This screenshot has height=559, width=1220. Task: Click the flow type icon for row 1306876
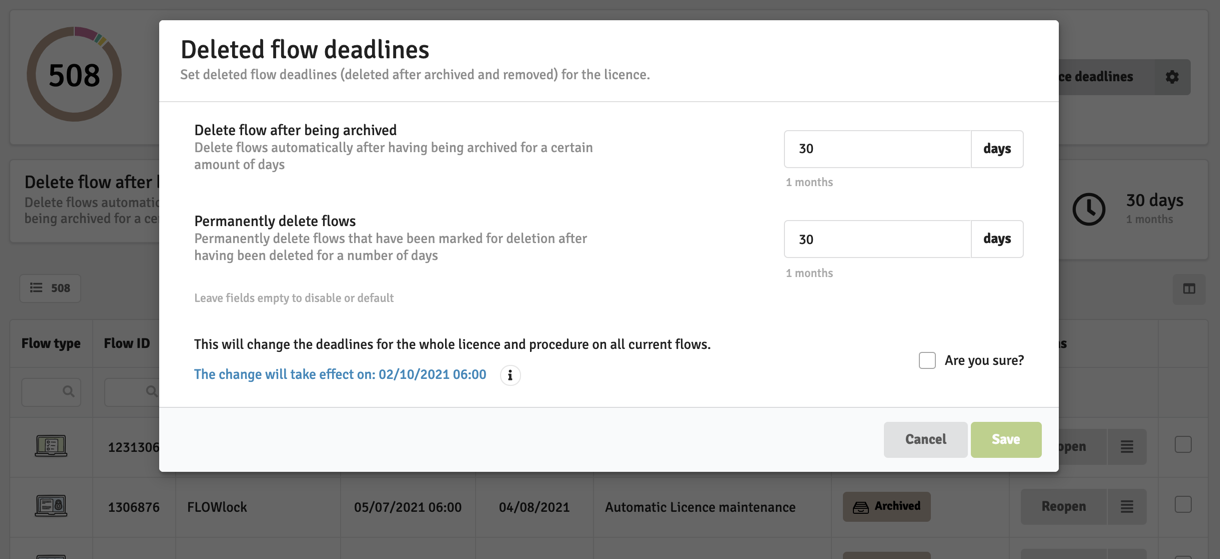[x=51, y=507]
